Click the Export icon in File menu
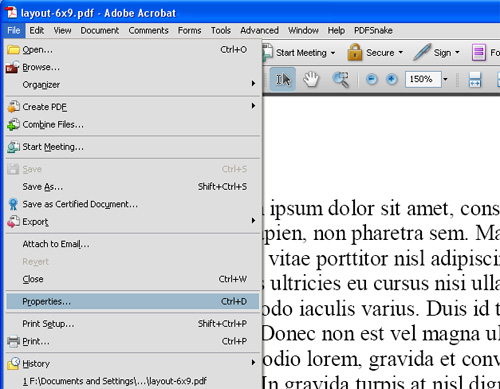This screenshot has height=389, width=500. tap(13, 222)
